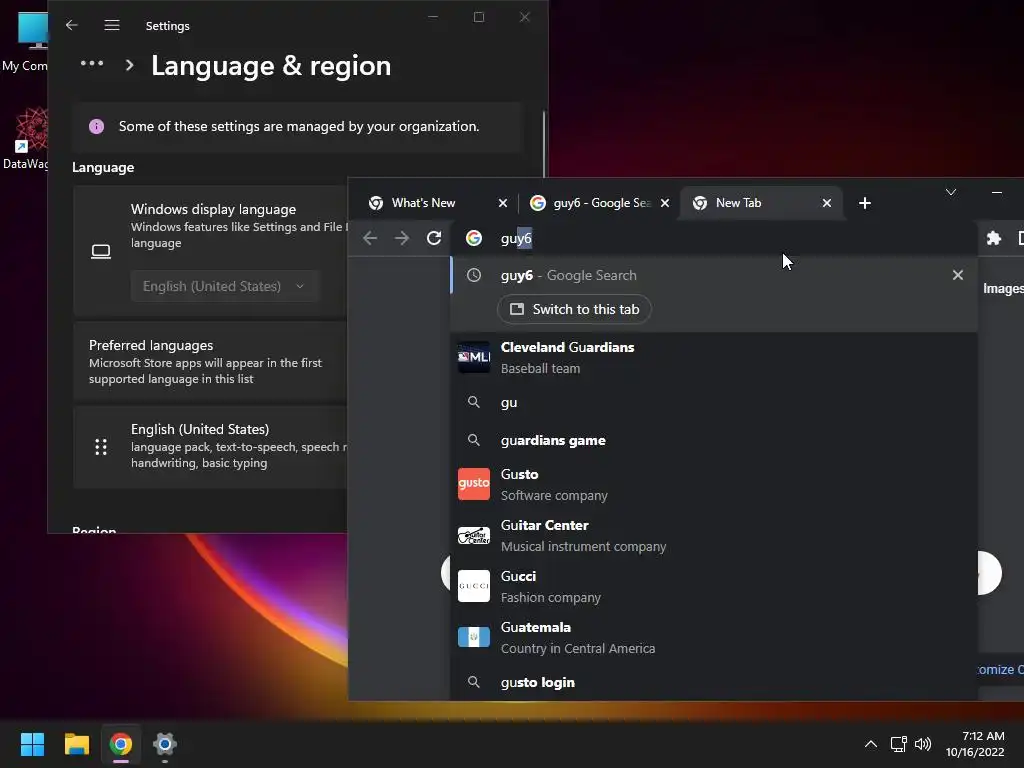Open the Windows display language dropdown
1024x768 pixels.
225,286
